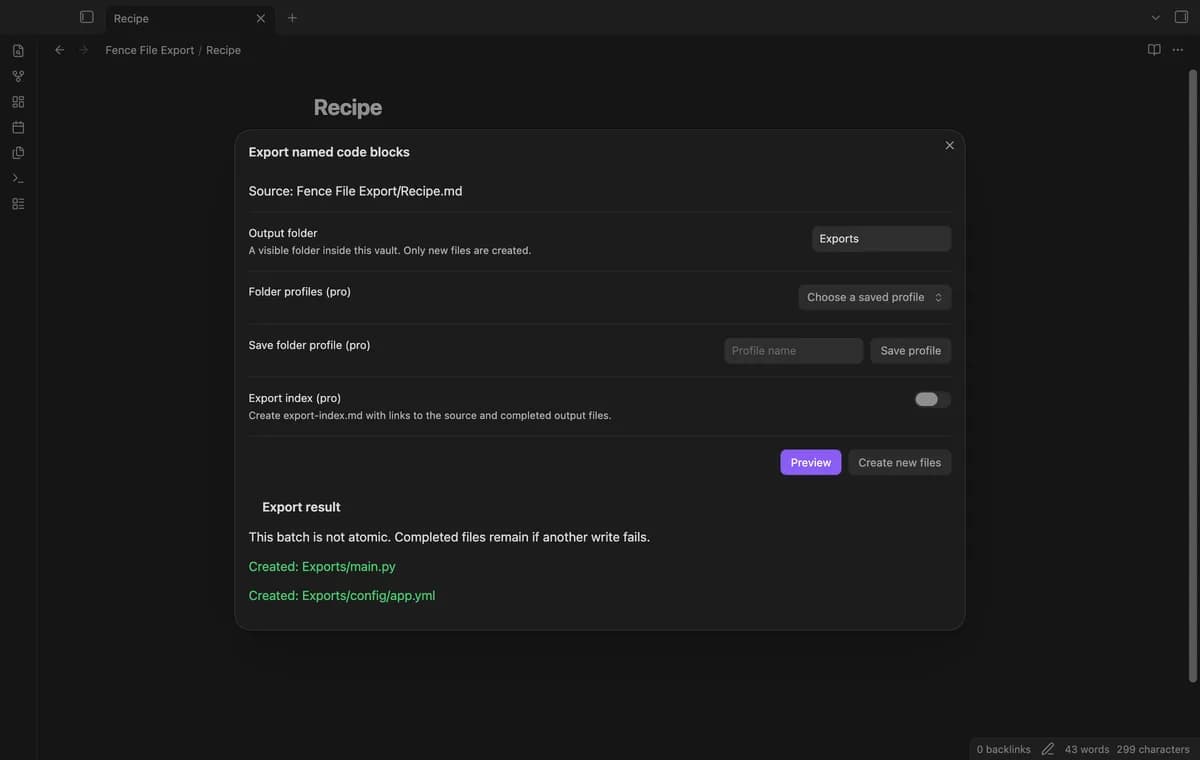Open more options three-dots menu

click(x=1178, y=50)
